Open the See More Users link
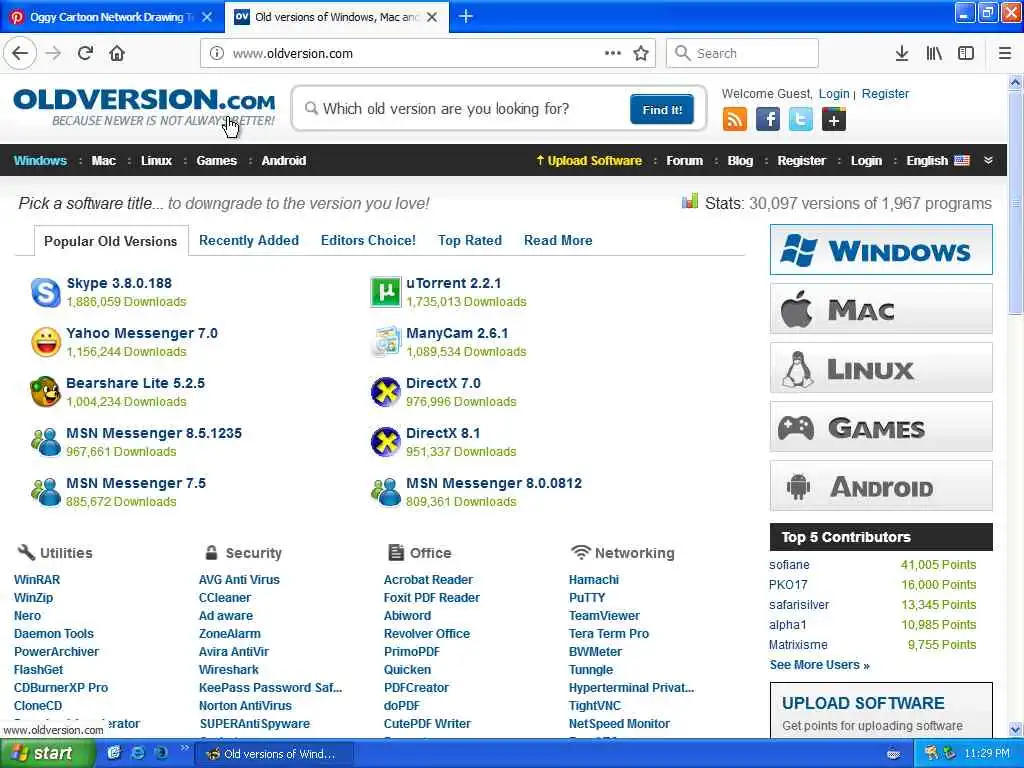The width and height of the screenshot is (1024, 768). pos(820,665)
